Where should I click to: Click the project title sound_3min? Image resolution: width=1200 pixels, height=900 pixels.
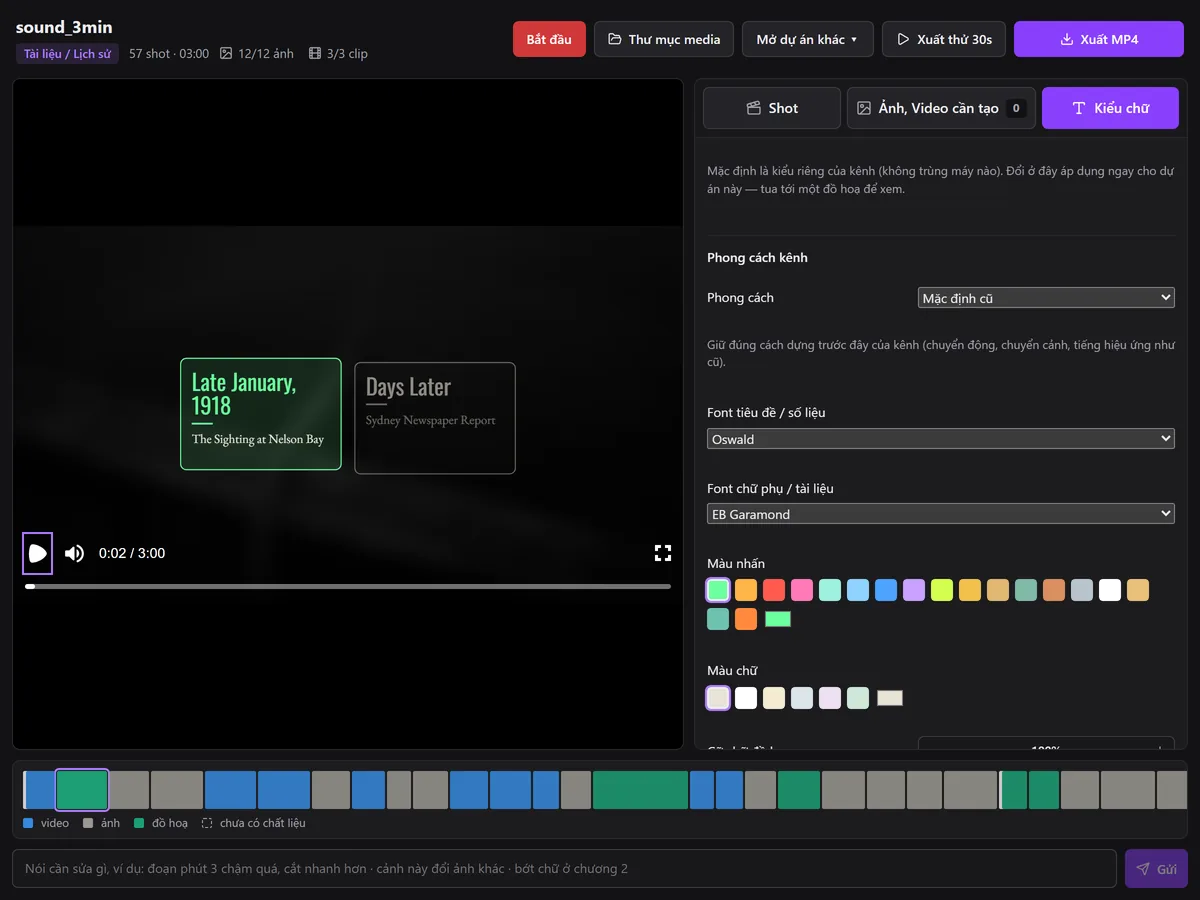point(64,27)
